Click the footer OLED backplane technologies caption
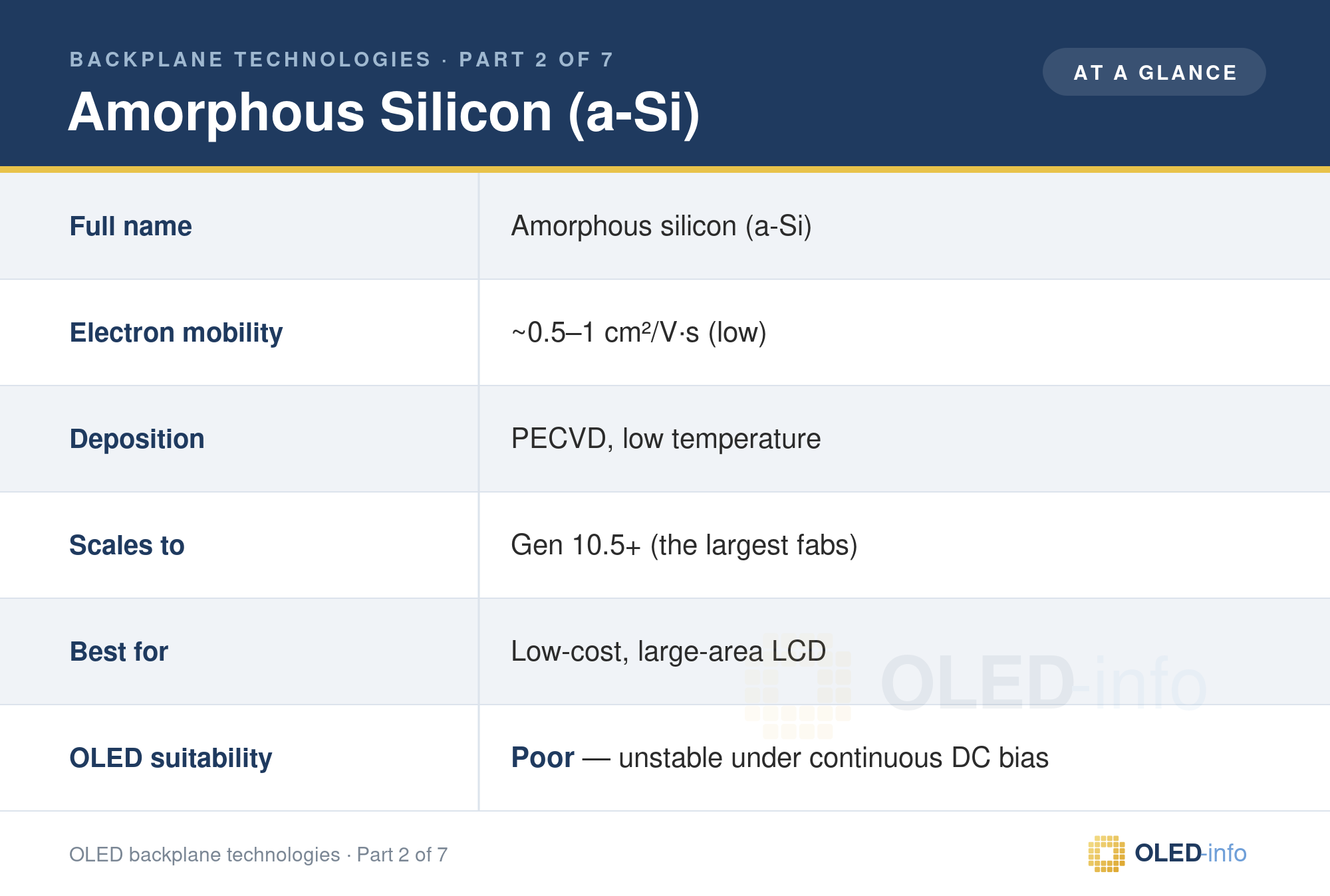1330x896 pixels. click(x=259, y=854)
